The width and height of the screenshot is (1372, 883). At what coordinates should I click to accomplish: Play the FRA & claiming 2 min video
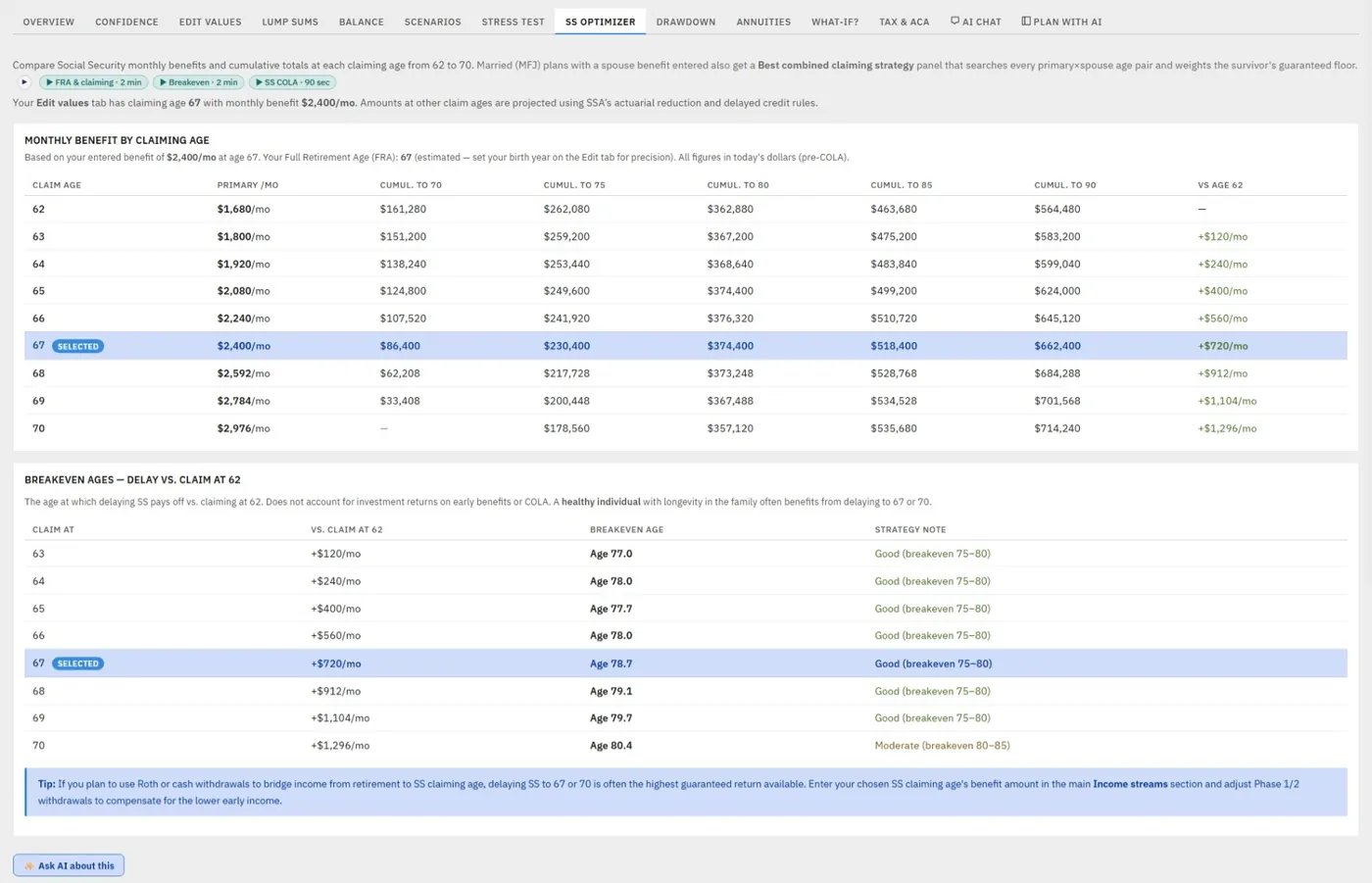pos(93,82)
